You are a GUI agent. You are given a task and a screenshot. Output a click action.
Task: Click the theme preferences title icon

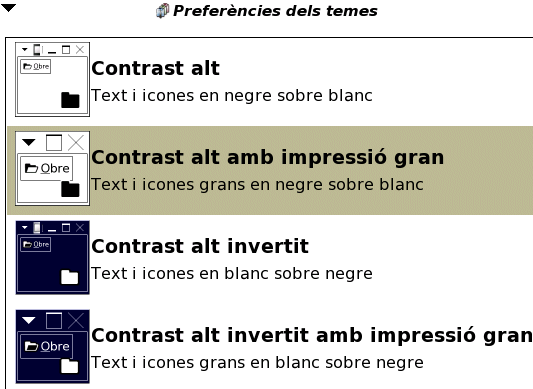pos(162,11)
